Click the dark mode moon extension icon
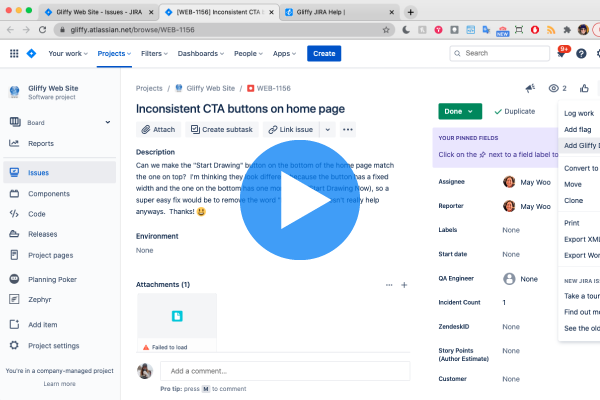Viewport: 600px width, 400px height. pos(406,30)
